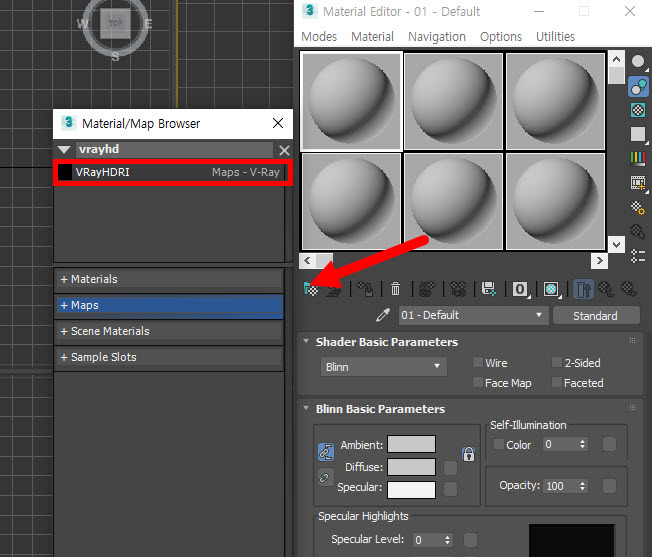Select the VRayHDRI map entry
The image size is (652, 557).
coord(171,172)
